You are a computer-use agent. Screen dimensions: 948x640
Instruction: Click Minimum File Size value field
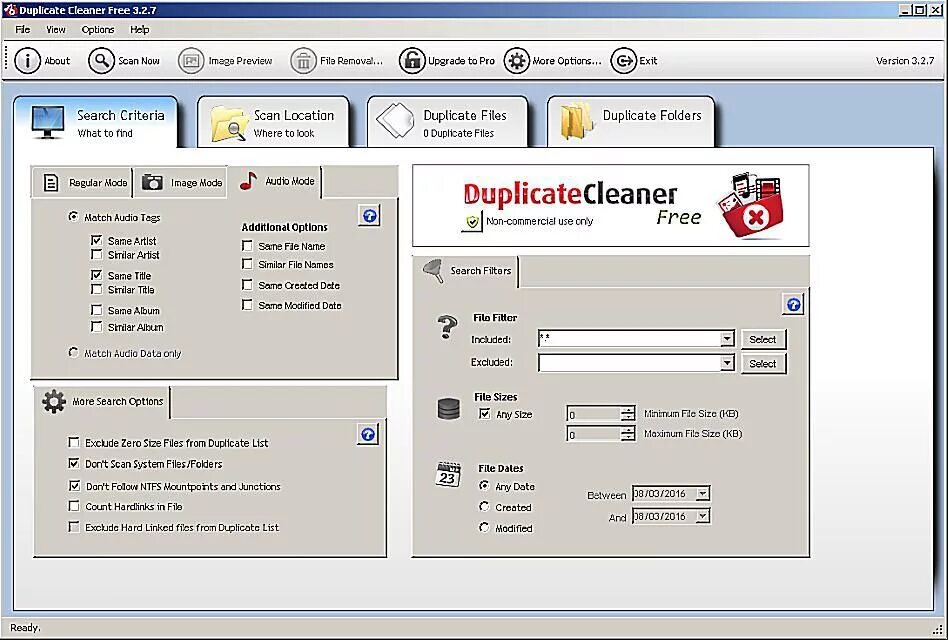594,414
